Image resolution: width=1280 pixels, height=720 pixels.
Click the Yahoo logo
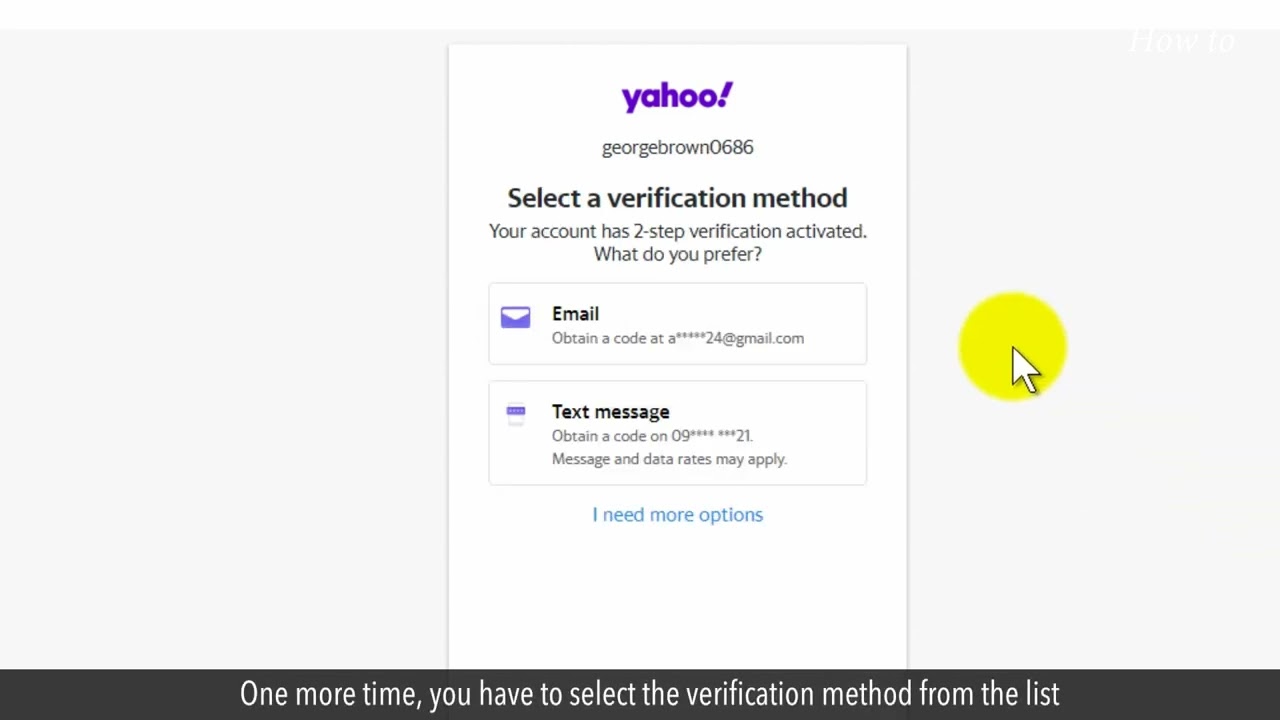coord(677,96)
